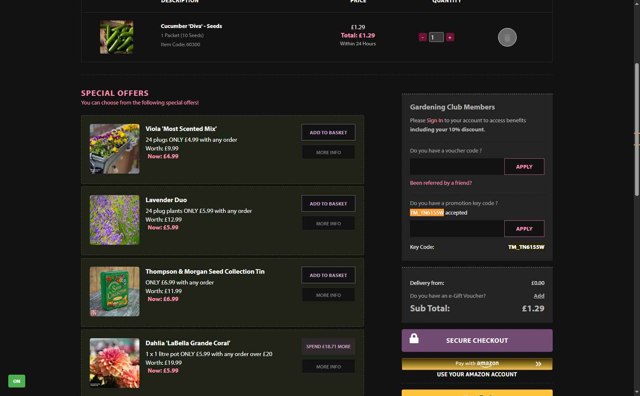Add an e-Gift Voucher
Viewport: 640px width, 396px height.
(x=539, y=296)
